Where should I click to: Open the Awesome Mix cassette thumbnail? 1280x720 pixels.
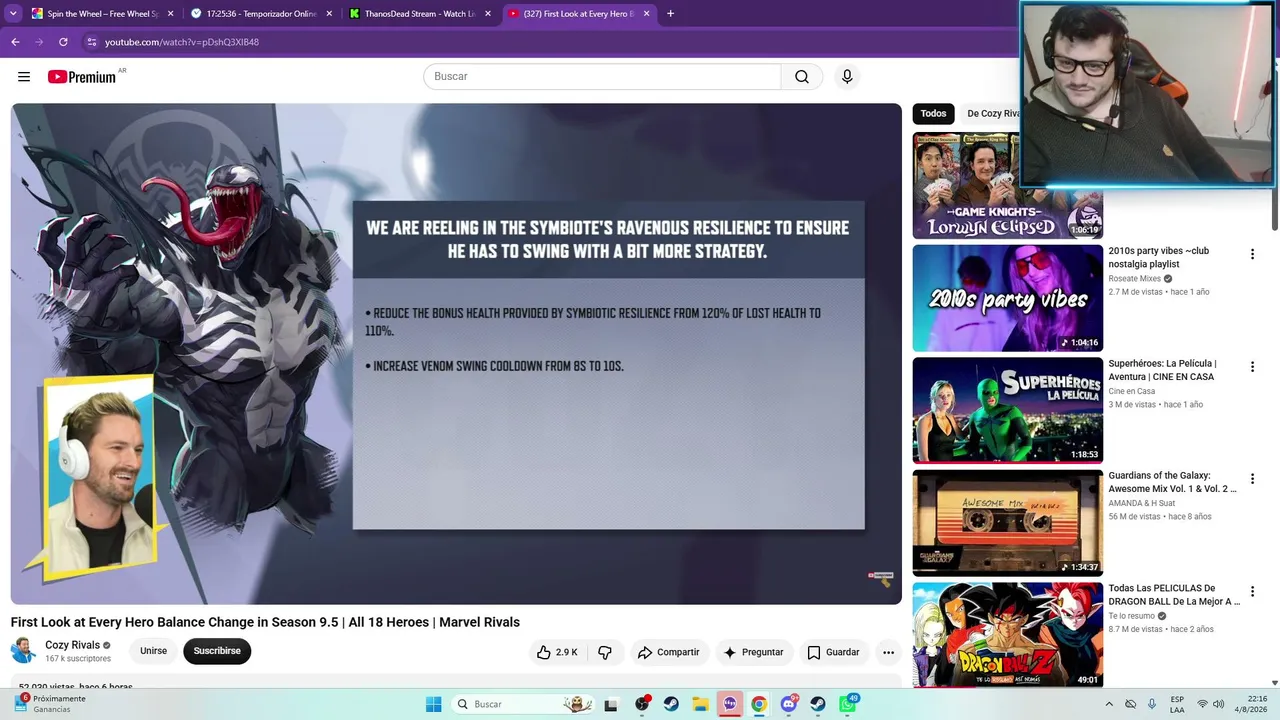pos(1007,523)
